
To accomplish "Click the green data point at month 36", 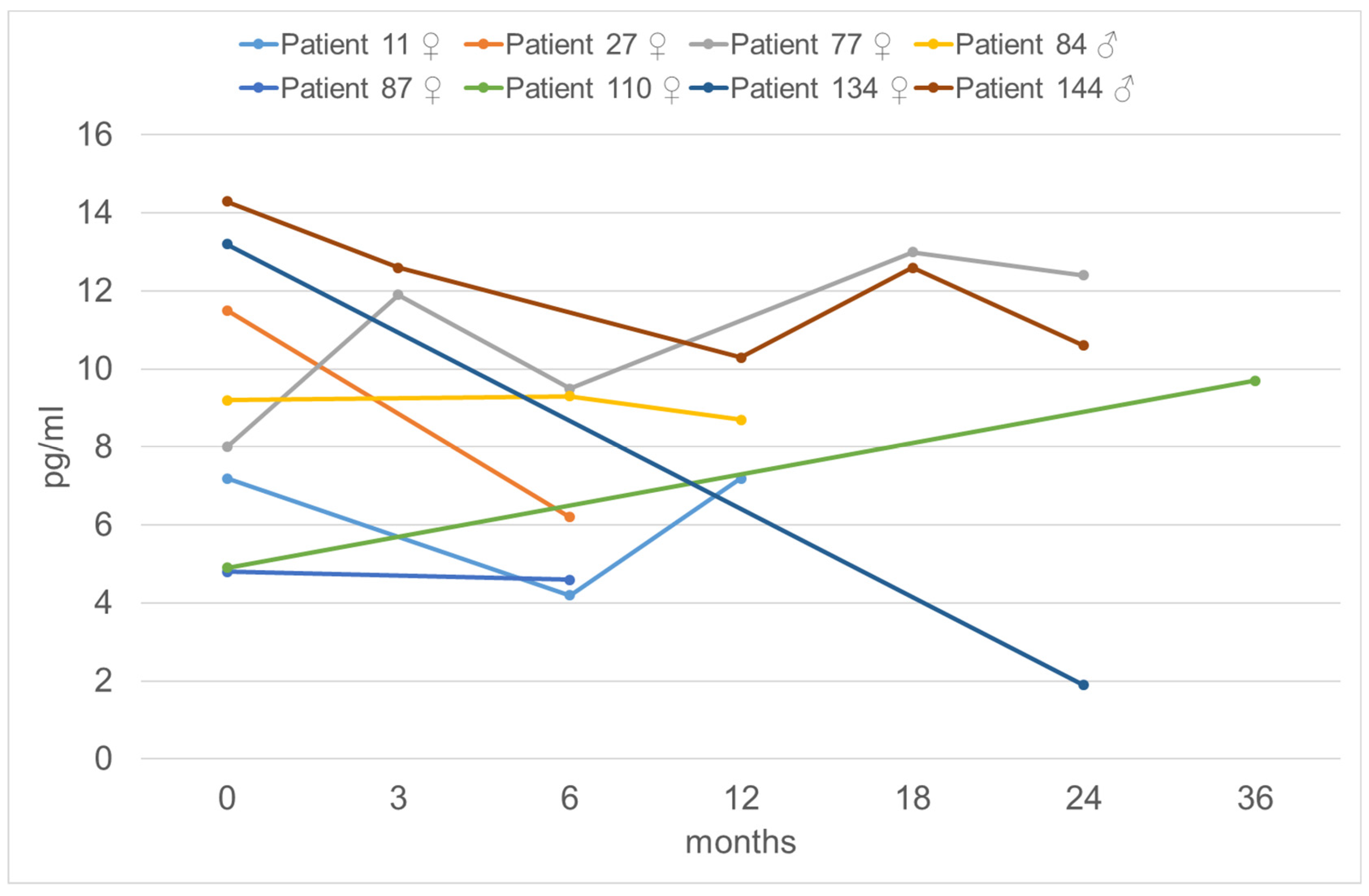I will click(1255, 381).
